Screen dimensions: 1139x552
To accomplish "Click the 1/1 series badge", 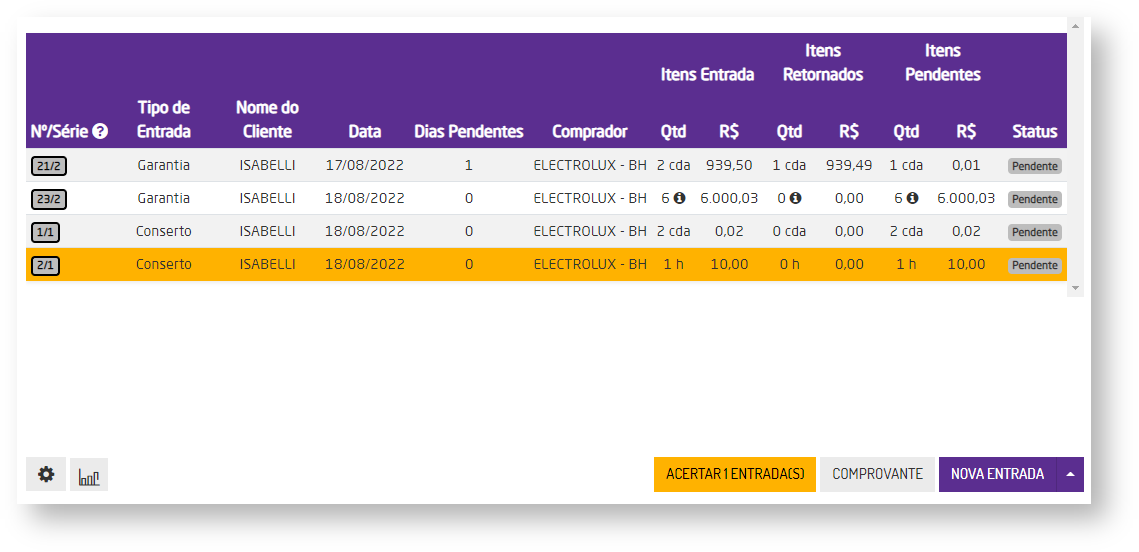I will coord(45,232).
